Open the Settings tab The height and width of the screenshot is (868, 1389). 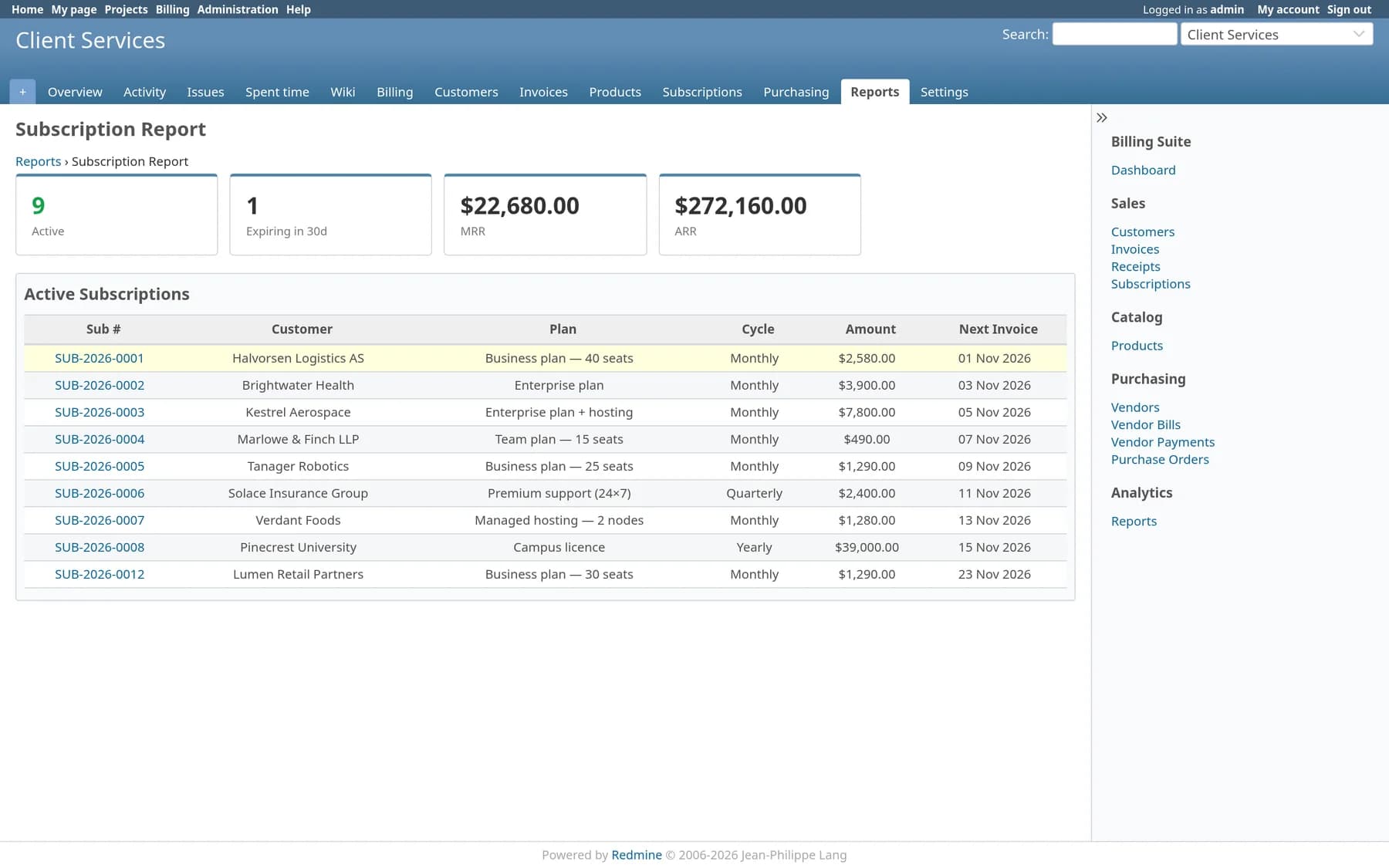pos(944,92)
